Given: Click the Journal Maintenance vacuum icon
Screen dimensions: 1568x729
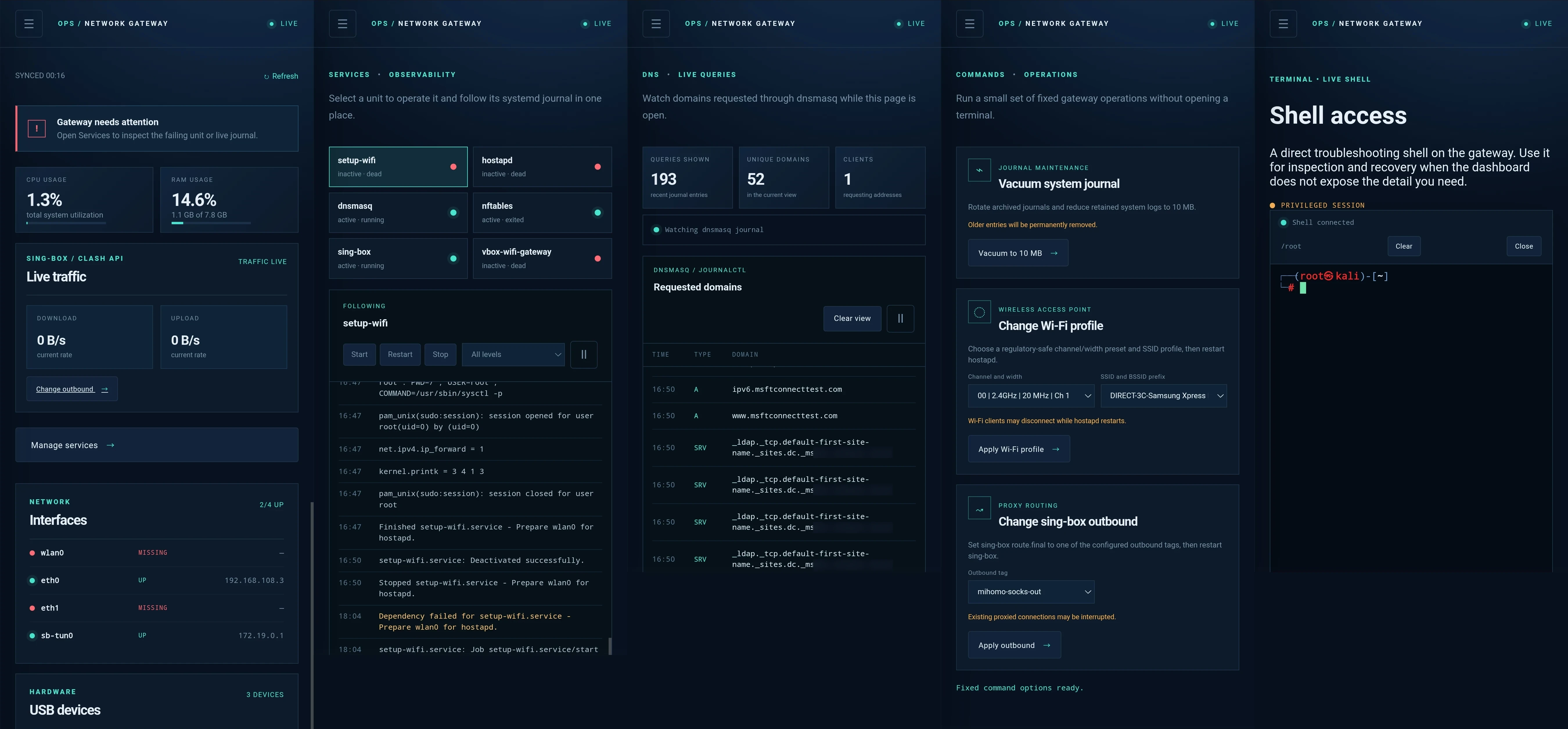Looking at the screenshot, I should click(x=979, y=170).
